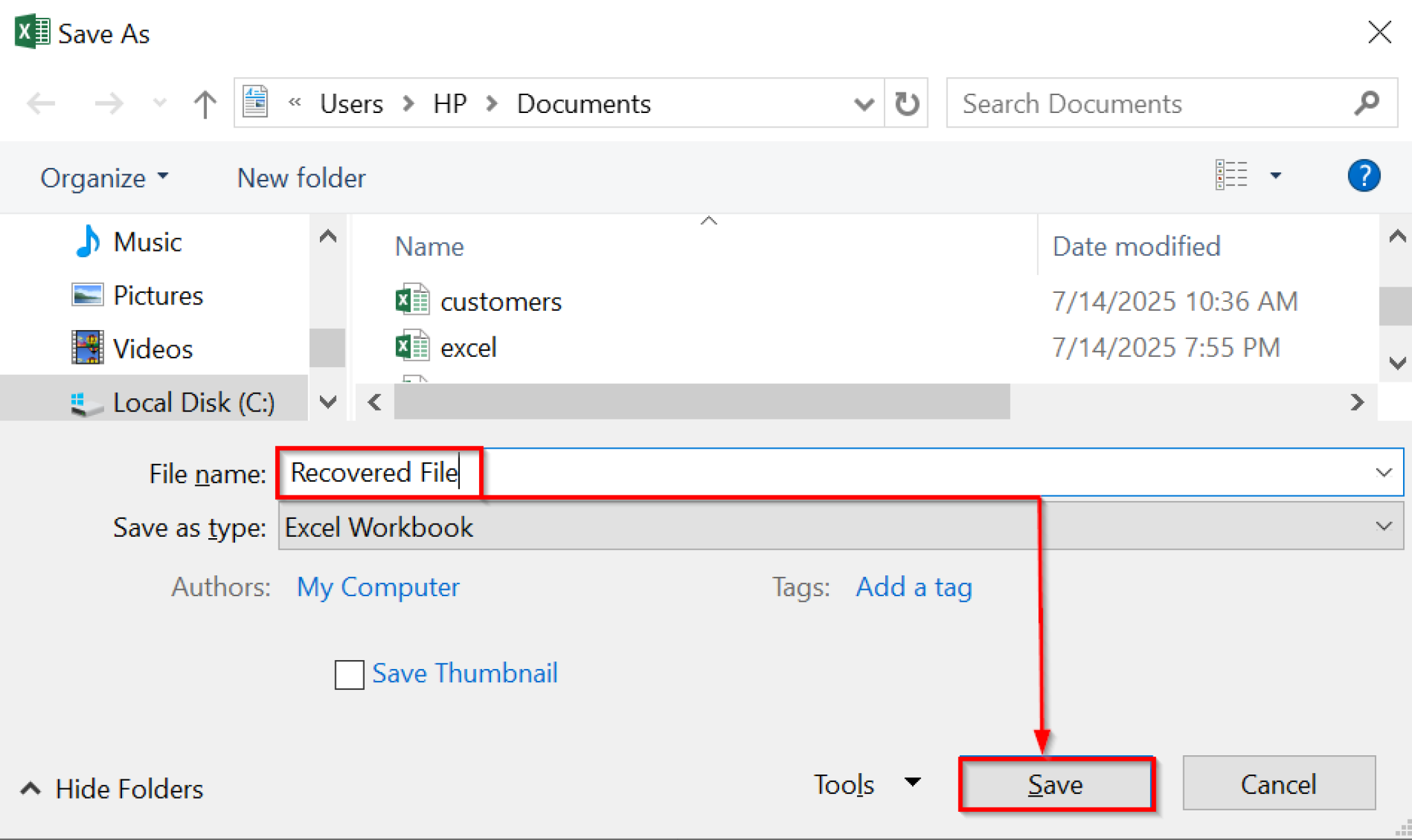Navigate to Documents via the breadcrumb
Image resolution: width=1412 pixels, height=840 pixels.
click(x=583, y=103)
